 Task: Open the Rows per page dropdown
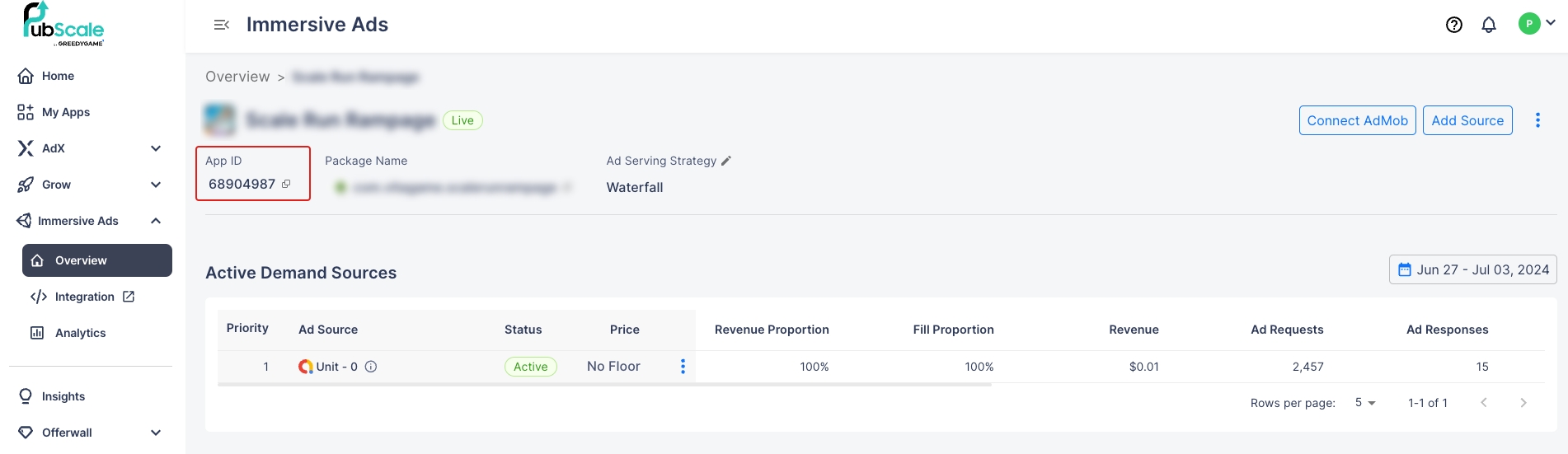tap(1365, 403)
